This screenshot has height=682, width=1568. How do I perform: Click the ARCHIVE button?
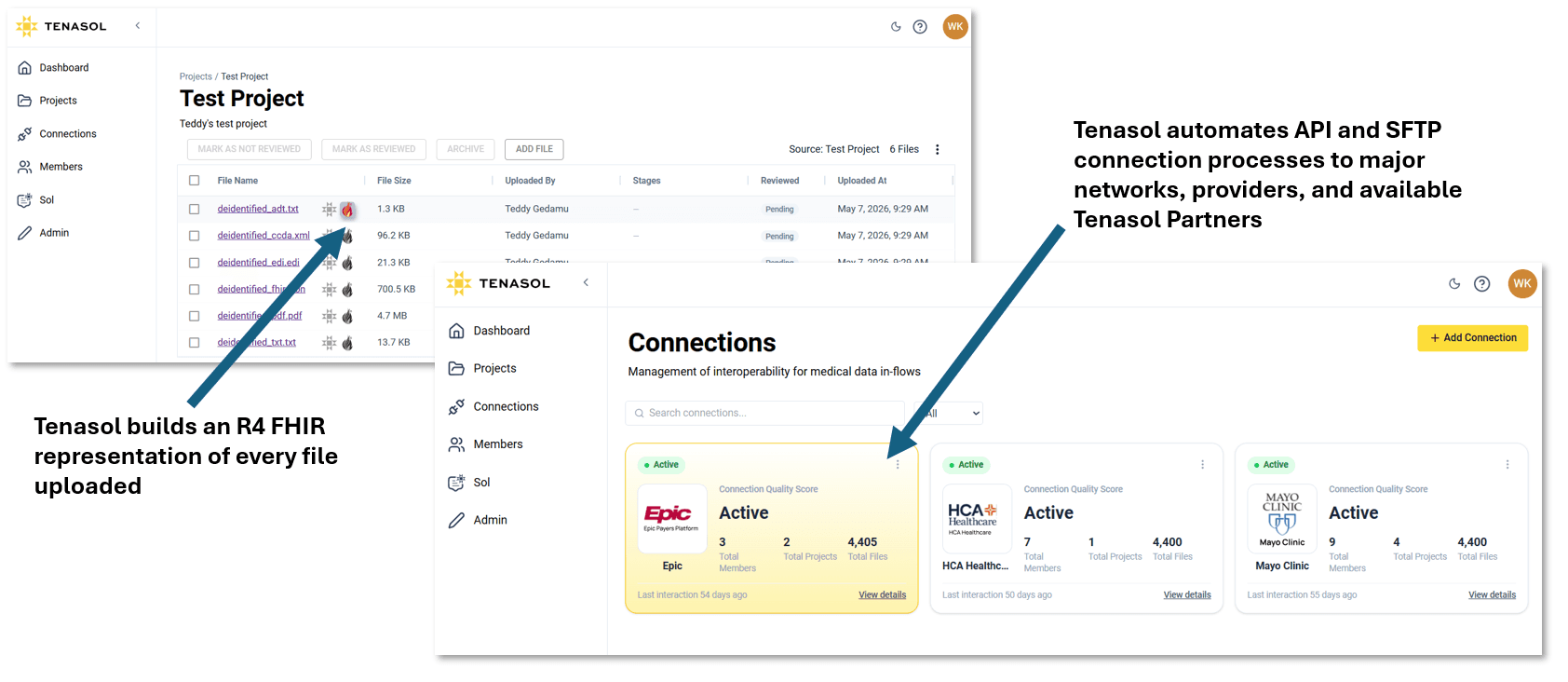click(x=466, y=149)
